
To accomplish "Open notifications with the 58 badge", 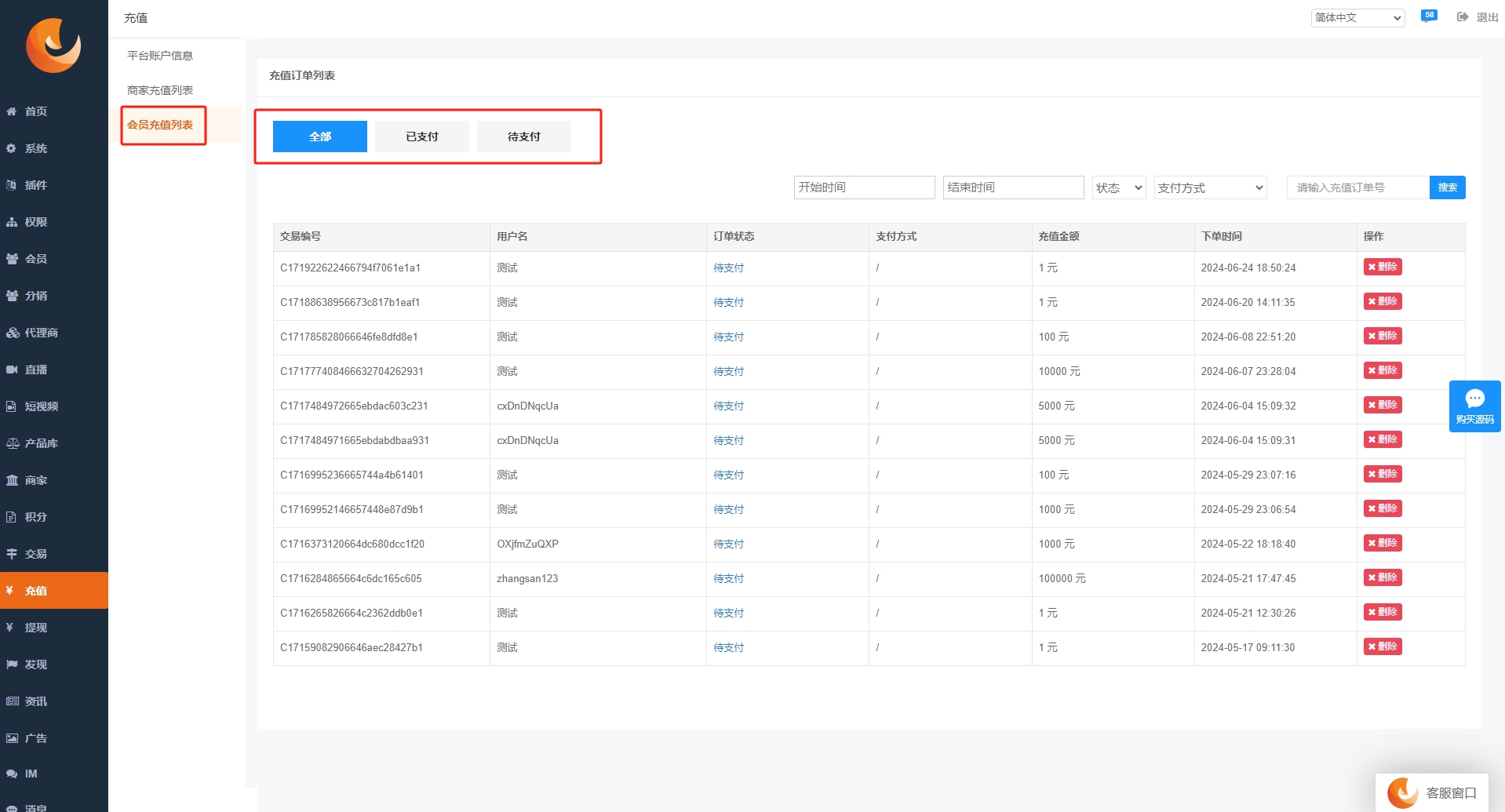I will tap(1429, 16).
